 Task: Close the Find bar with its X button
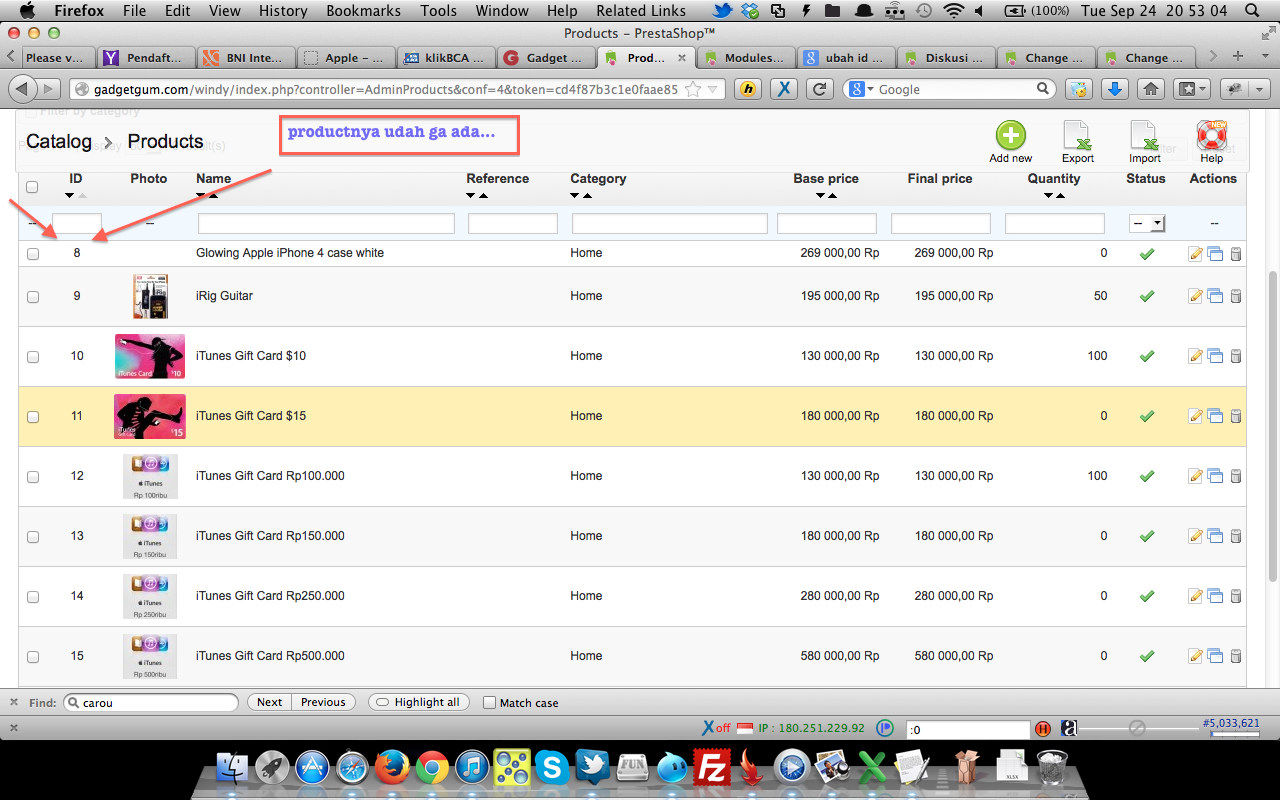(14, 702)
